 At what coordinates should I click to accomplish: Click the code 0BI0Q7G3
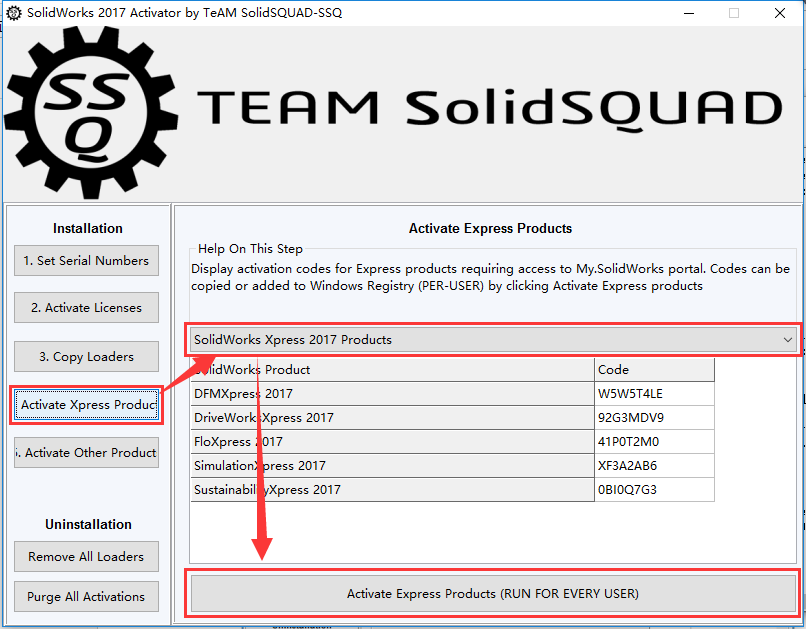(x=627, y=490)
